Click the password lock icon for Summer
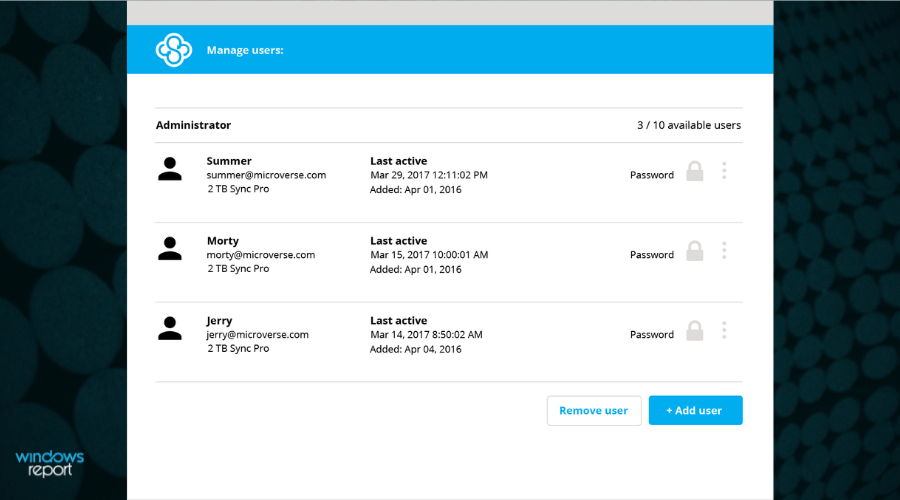This screenshot has height=500, width=900. [694, 172]
